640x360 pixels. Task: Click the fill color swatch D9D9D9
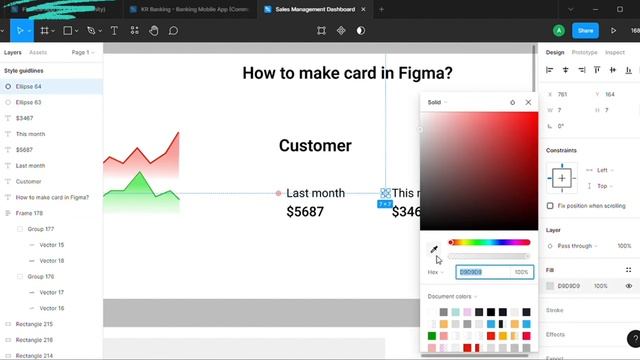(550, 286)
